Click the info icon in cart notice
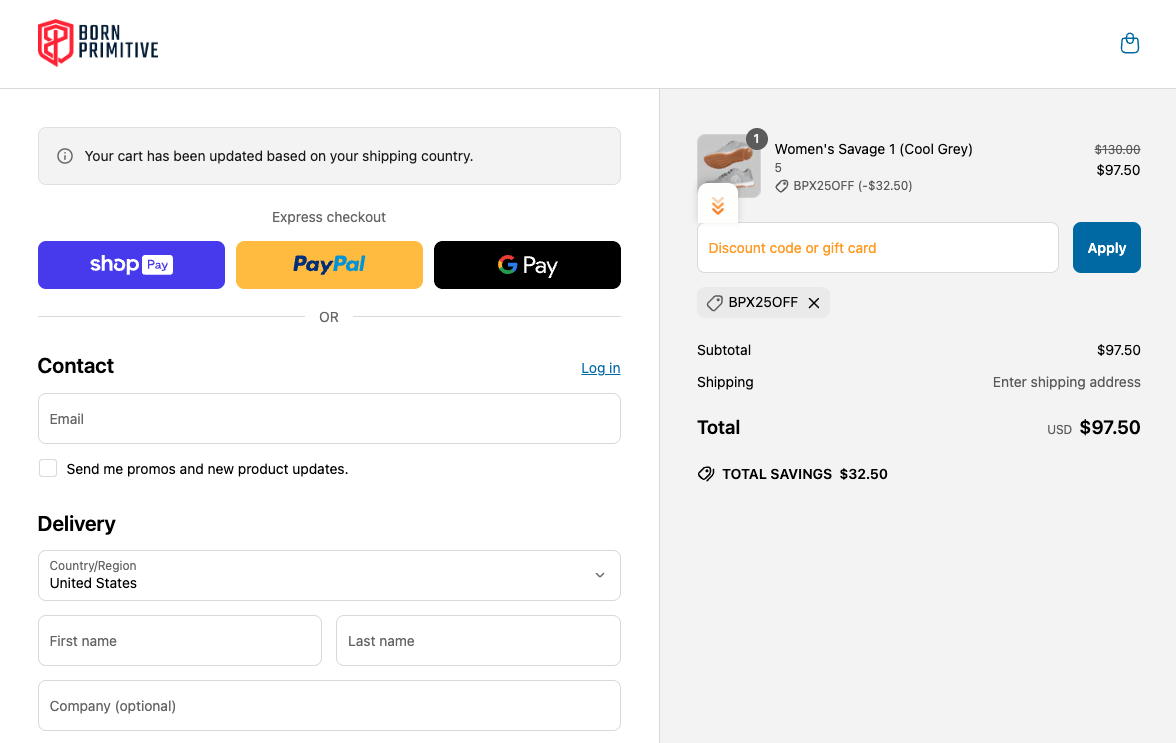This screenshot has width=1176, height=743. pyautogui.click(x=65, y=156)
